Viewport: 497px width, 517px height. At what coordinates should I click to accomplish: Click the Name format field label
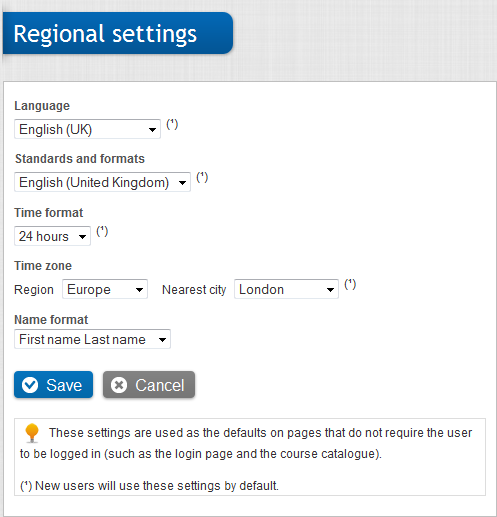point(51,320)
